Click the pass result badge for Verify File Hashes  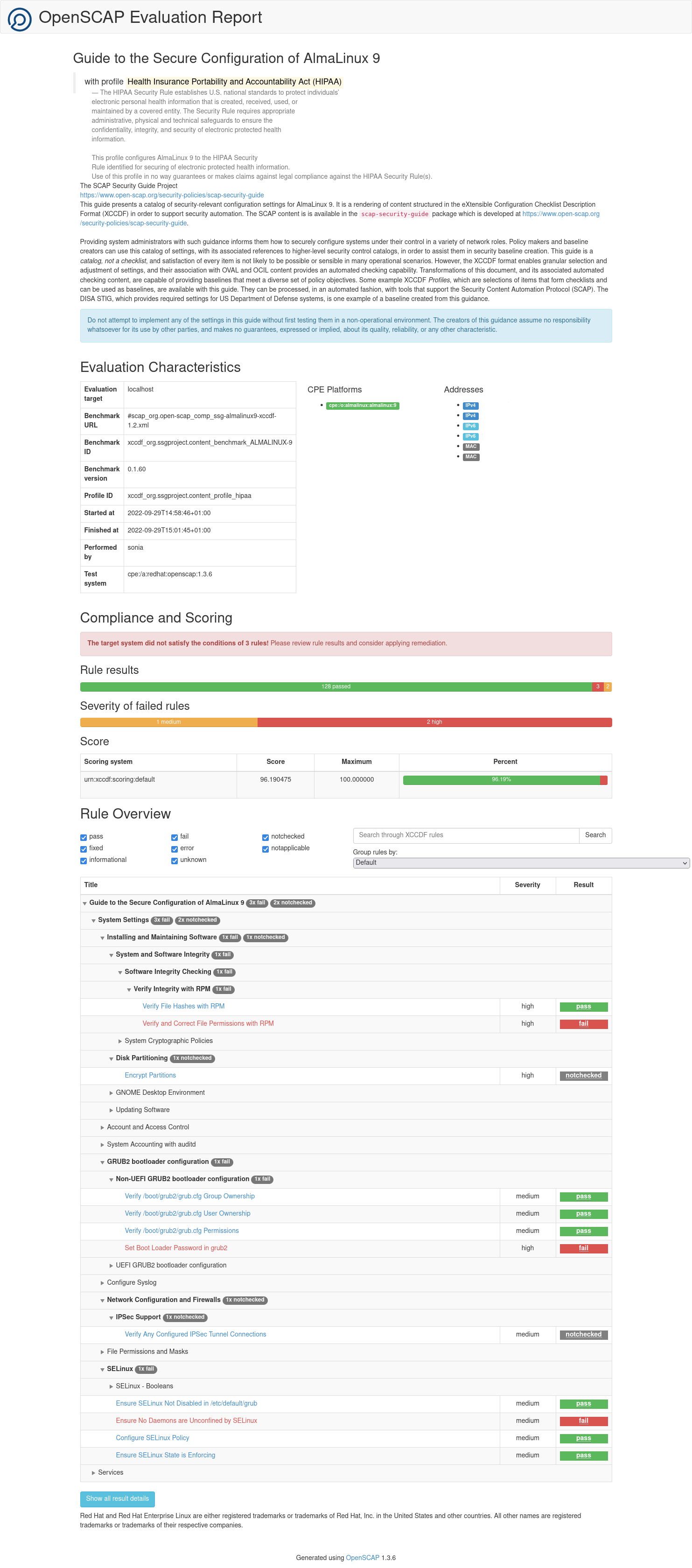click(582, 1007)
